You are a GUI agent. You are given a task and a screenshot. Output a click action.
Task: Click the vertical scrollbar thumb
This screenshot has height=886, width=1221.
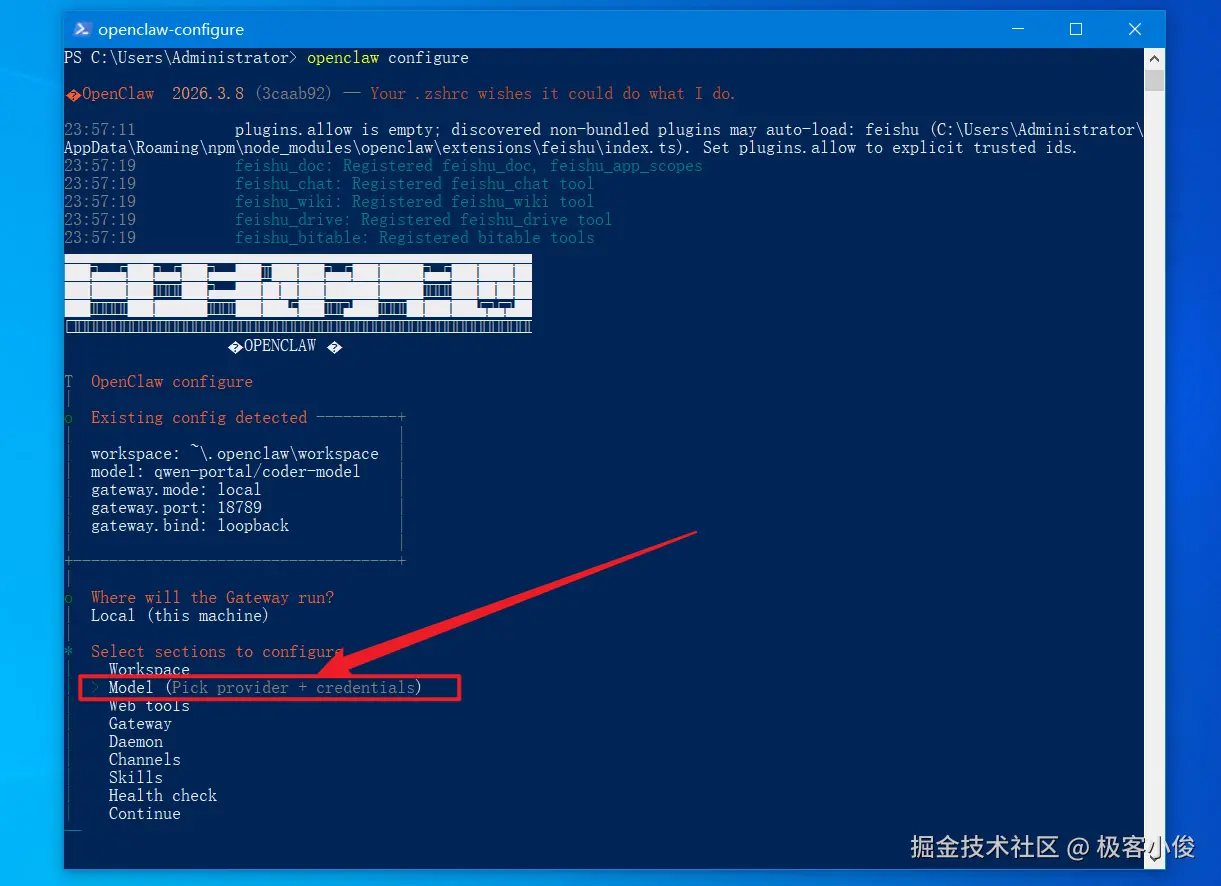pyautogui.click(x=1155, y=80)
